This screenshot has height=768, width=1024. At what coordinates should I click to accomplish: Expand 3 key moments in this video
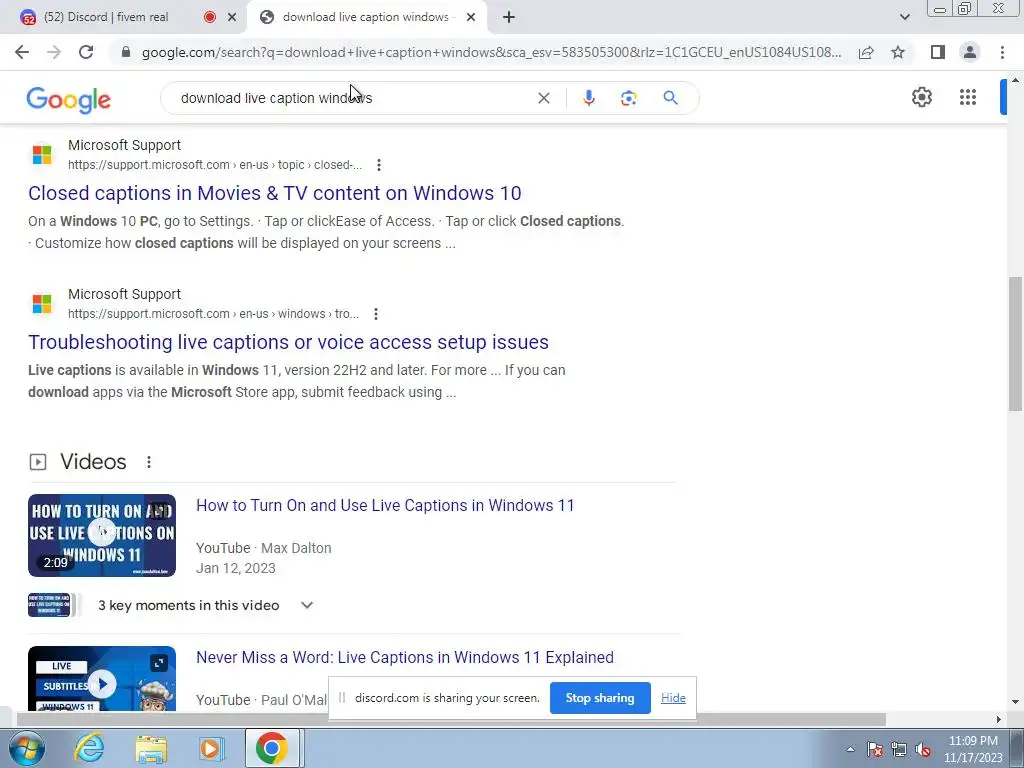tap(307, 605)
